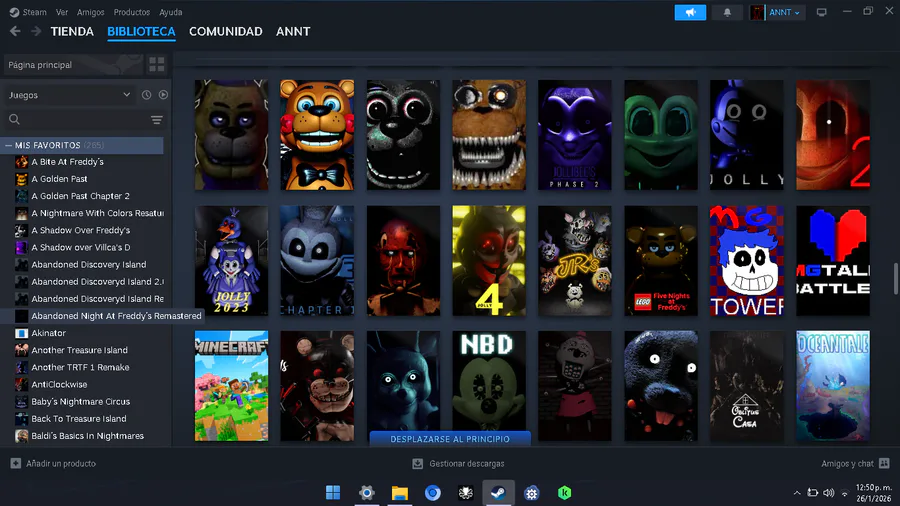Open the Ver menu

point(62,12)
